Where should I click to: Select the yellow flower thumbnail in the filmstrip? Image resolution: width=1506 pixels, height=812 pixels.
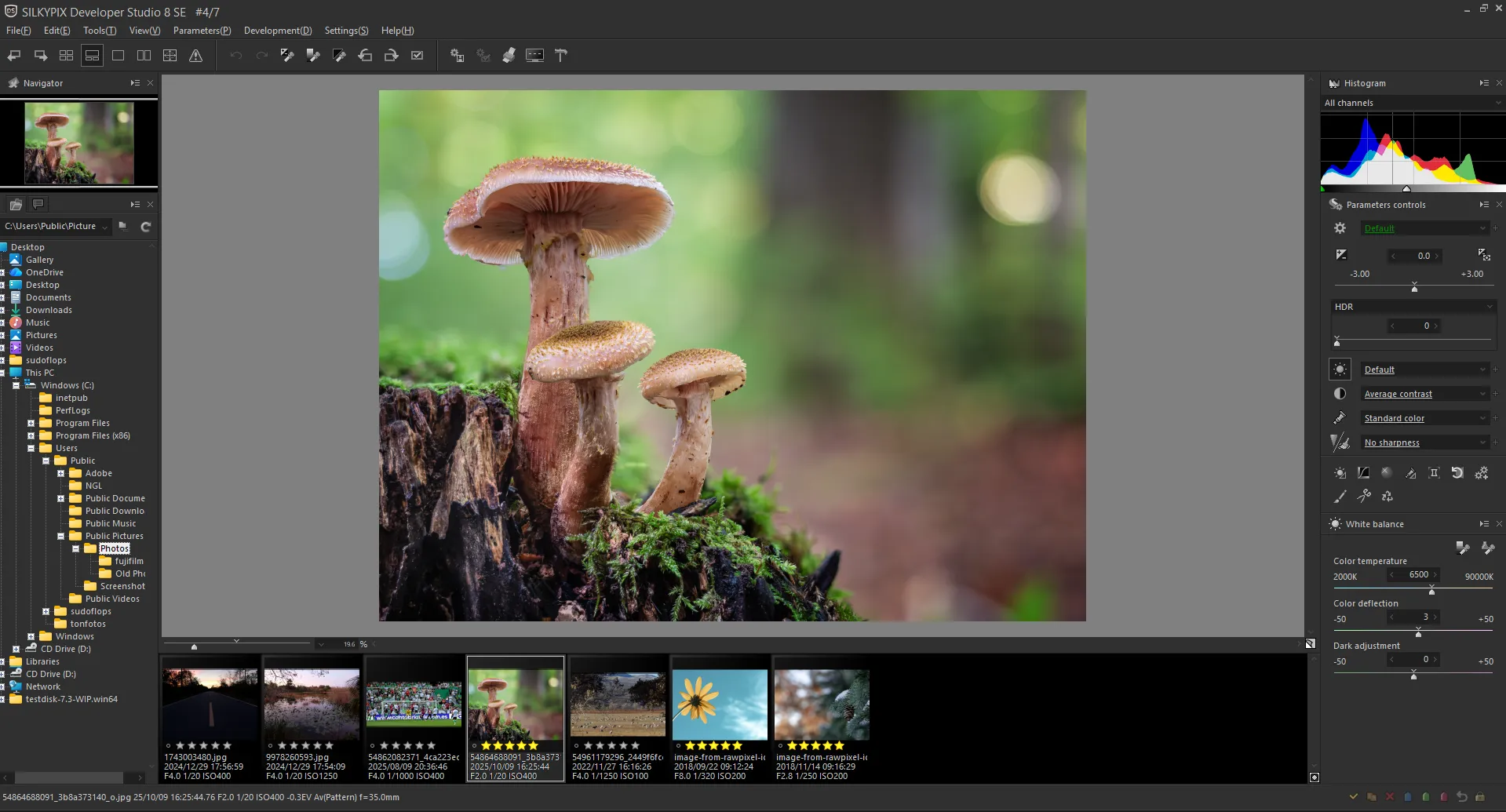coord(719,704)
